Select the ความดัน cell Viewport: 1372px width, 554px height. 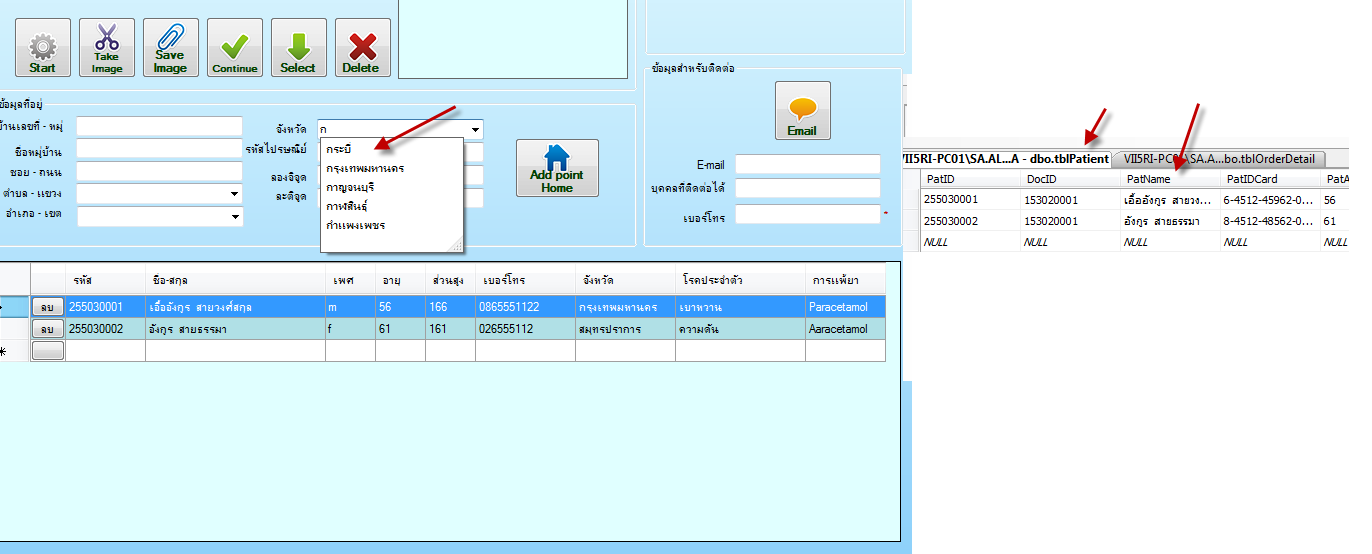(x=740, y=329)
